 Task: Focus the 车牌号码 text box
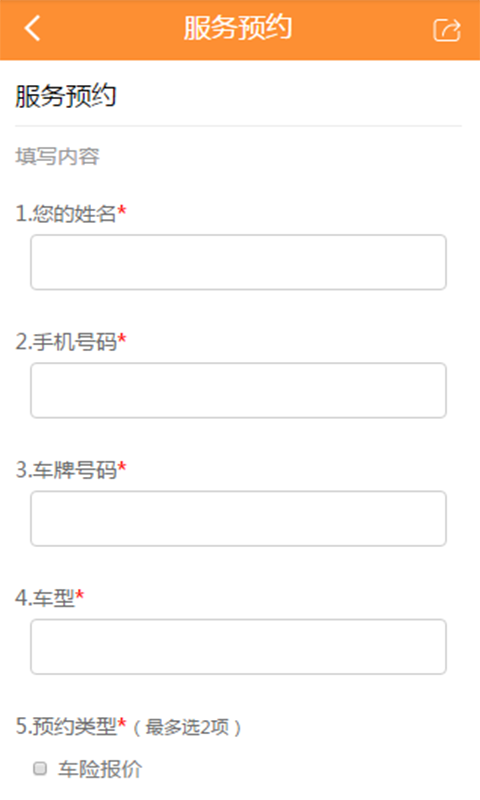(238, 518)
